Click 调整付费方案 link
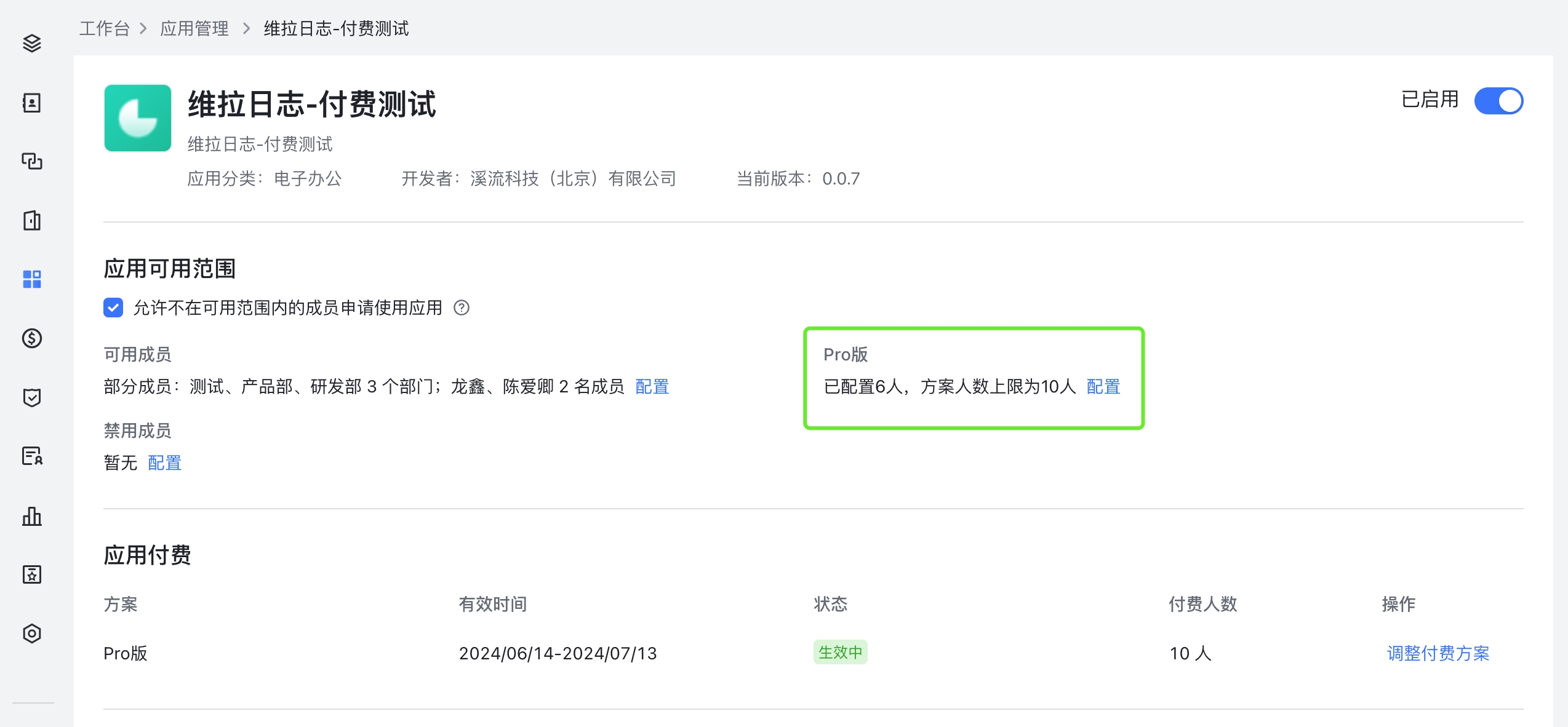The height and width of the screenshot is (727, 1568). tap(1438, 653)
